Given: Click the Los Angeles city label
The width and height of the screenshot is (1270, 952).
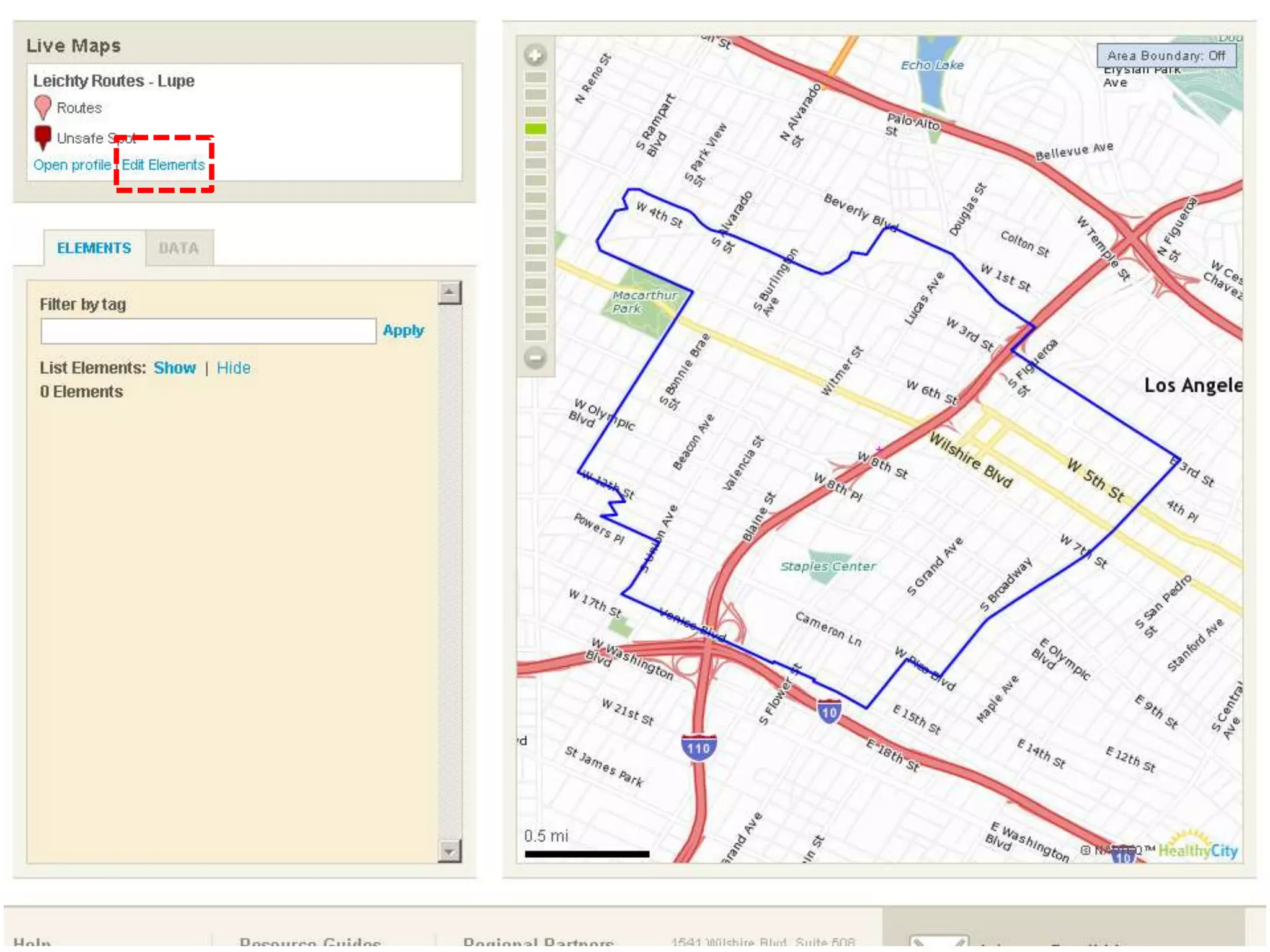Looking at the screenshot, I should (1193, 386).
